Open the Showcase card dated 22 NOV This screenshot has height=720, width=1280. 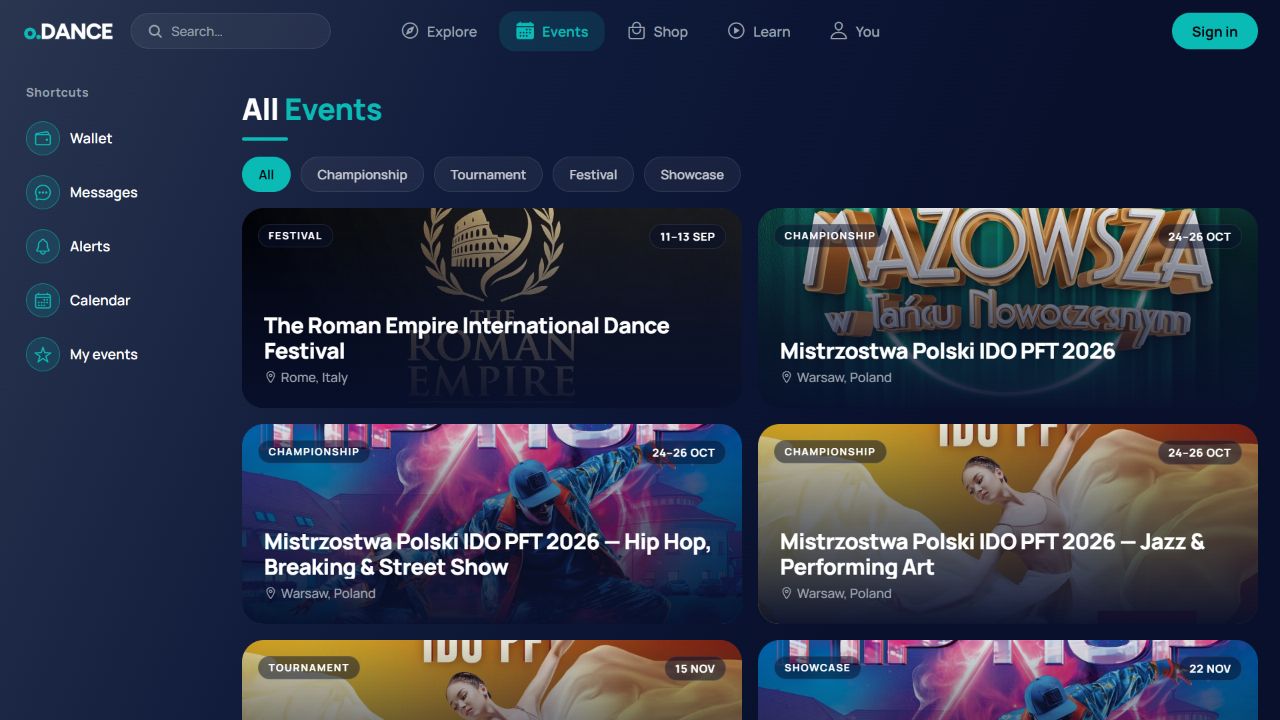[x=1008, y=680]
